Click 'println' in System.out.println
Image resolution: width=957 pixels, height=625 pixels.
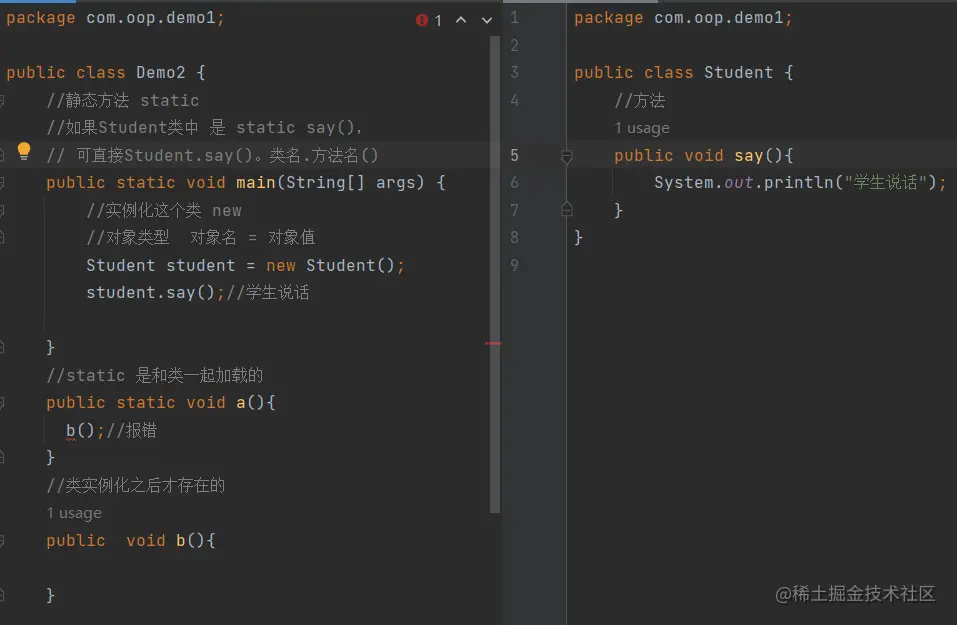799,182
